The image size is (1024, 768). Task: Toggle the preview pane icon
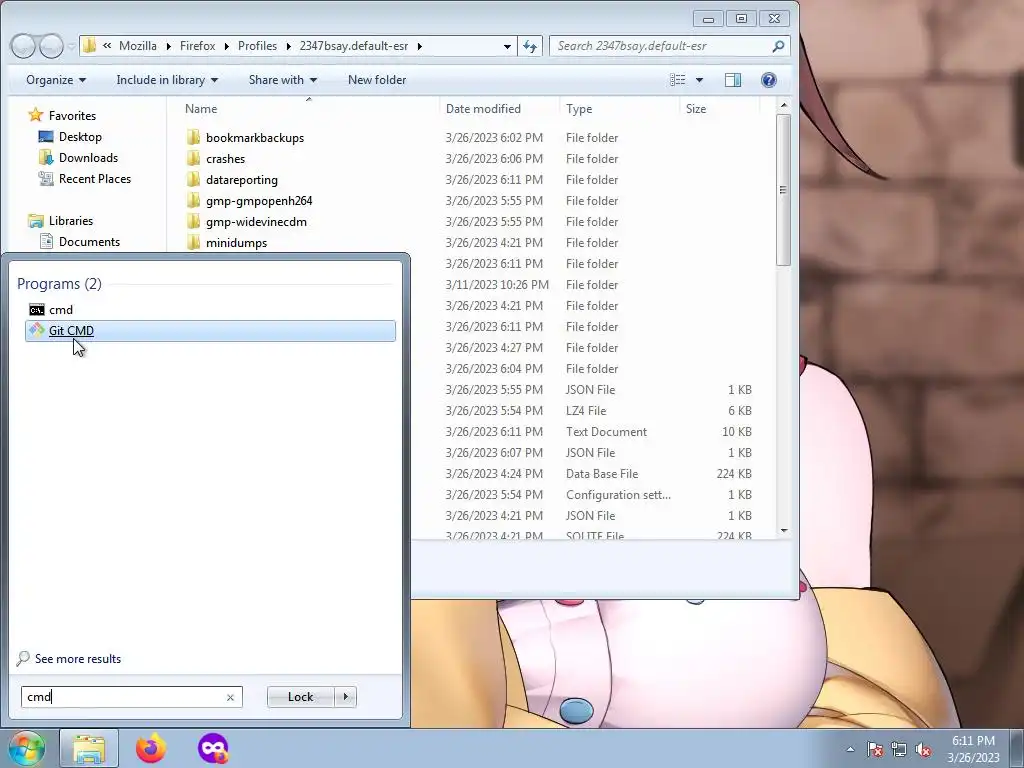(x=733, y=80)
